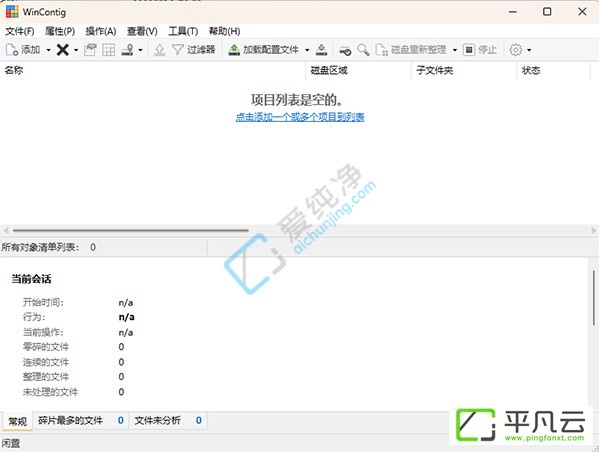The image size is (600, 452).
Task: Open the settings gear icon
Action: click(515, 50)
